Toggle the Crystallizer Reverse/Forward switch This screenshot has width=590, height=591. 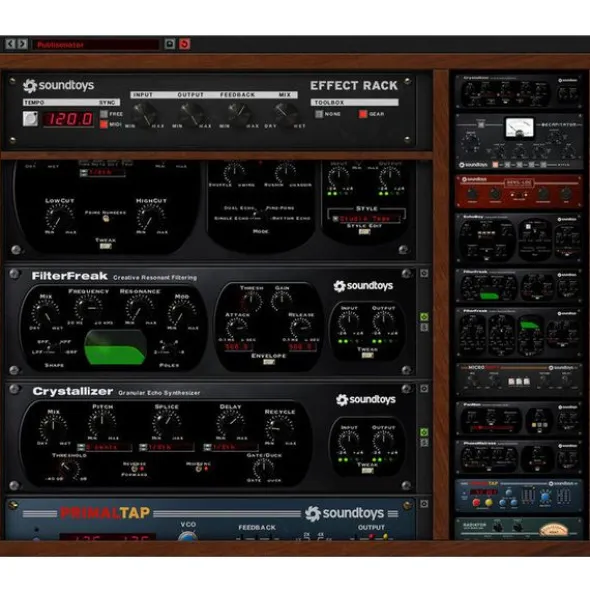click(134, 469)
